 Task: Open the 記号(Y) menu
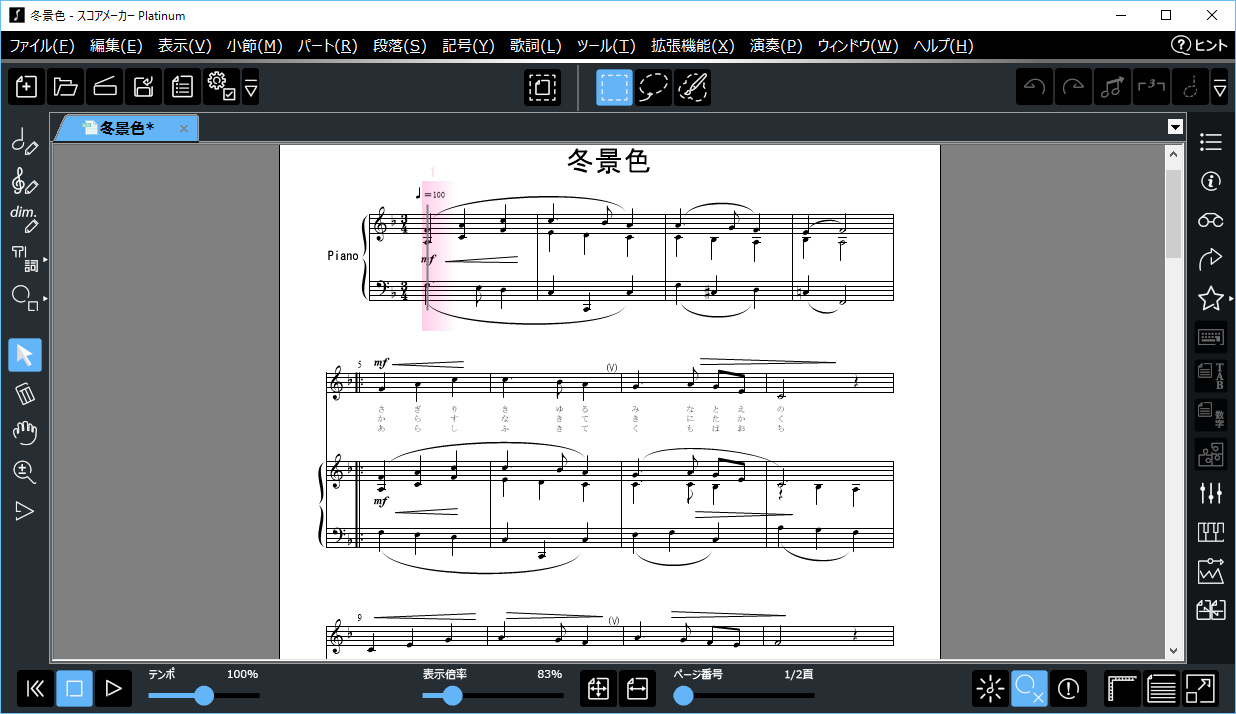tap(469, 46)
